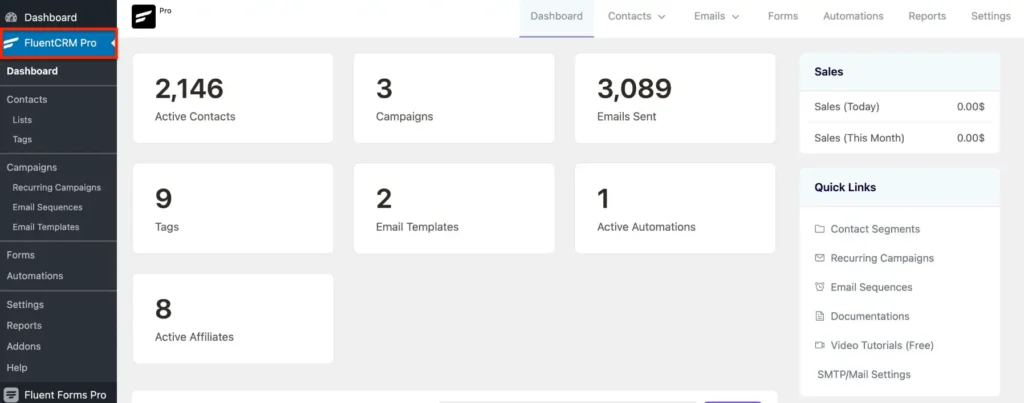This screenshot has height=403, width=1024.
Task: Expand the Contacts dropdown chevron in top nav
Action: pyautogui.click(x=662, y=17)
